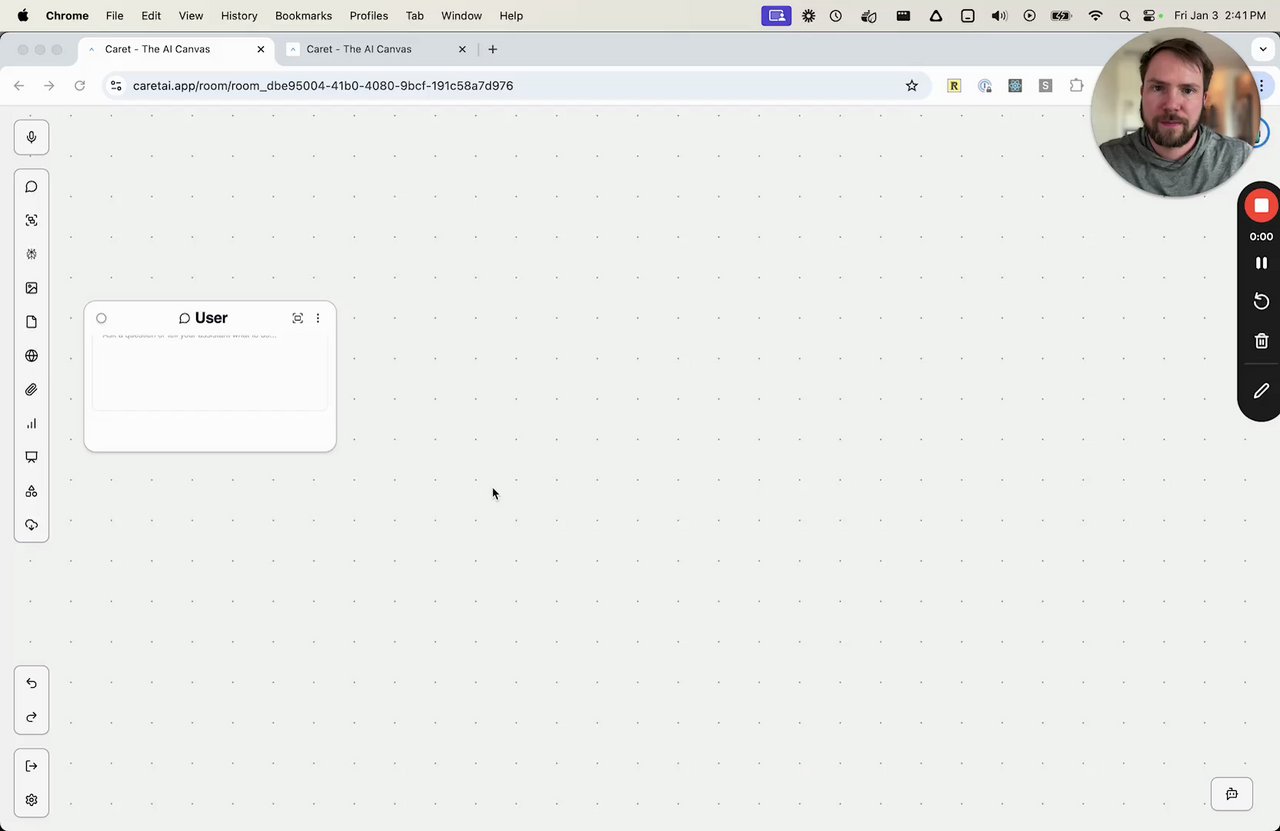Expand the tab search dropdown arrow
Image resolution: width=1280 pixels, height=831 pixels.
[x=1263, y=49]
